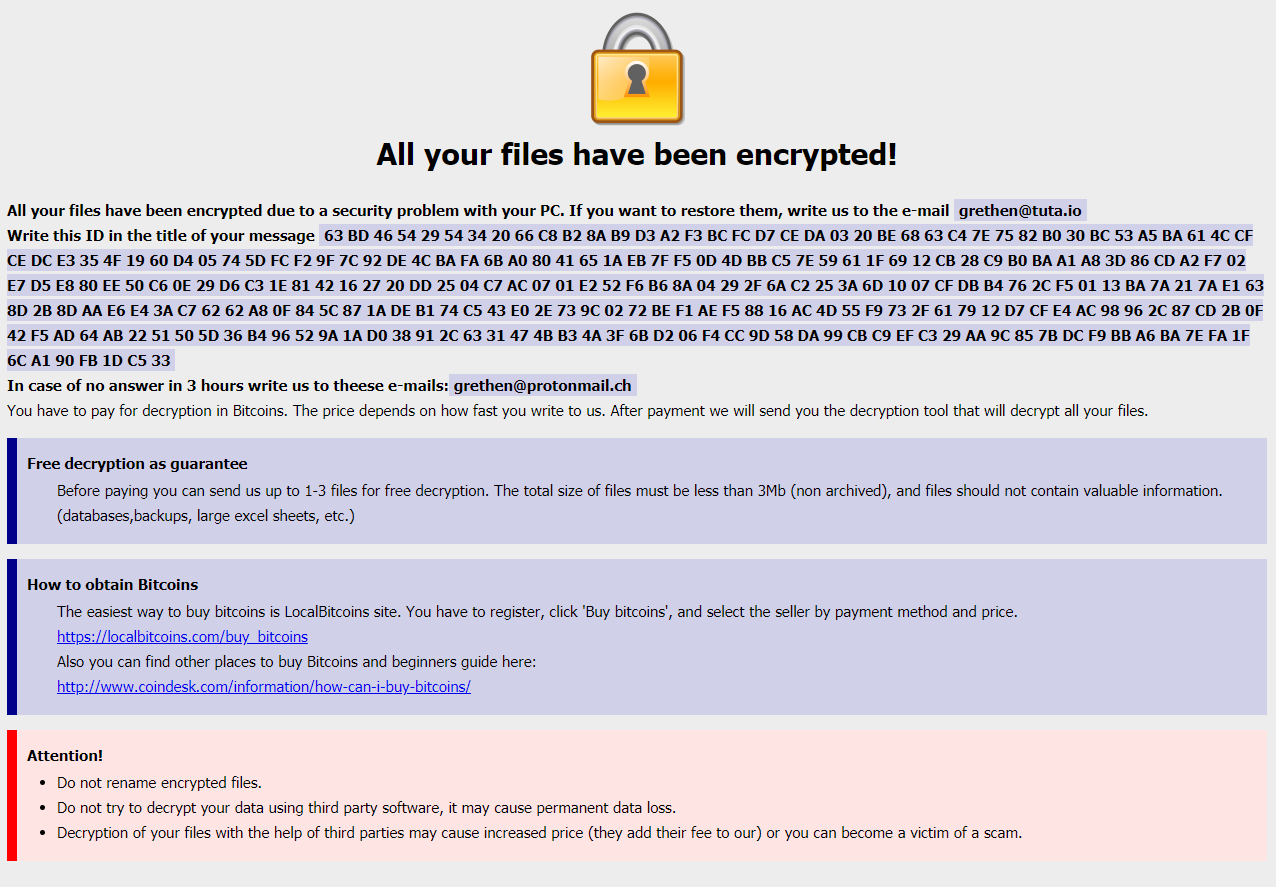Click the '(databases,backups, large excel sheets, etc.)' text

(206, 516)
